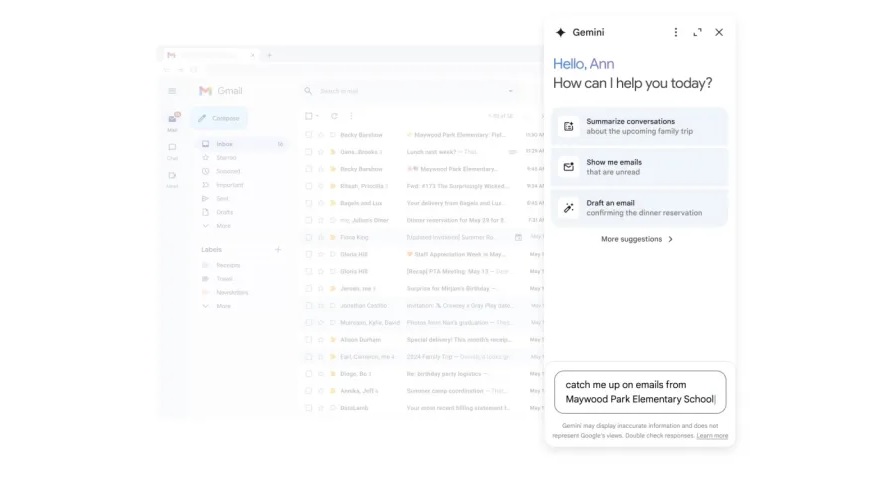
Task: Select Show me emails that are unread
Action: click(x=640, y=167)
